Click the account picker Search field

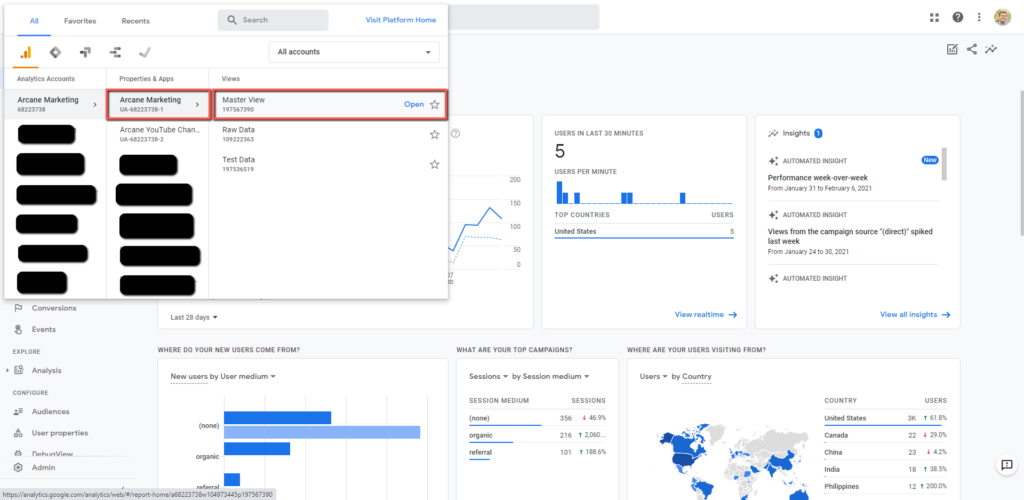point(273,20)
